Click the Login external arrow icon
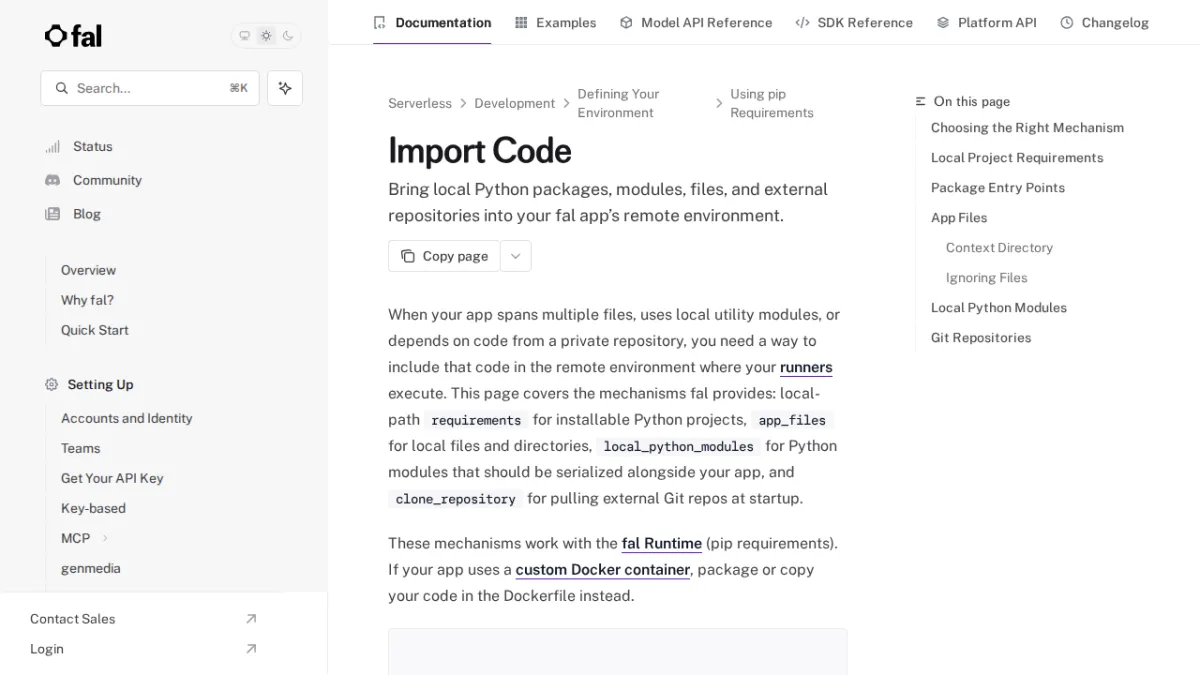 [251, 649]
